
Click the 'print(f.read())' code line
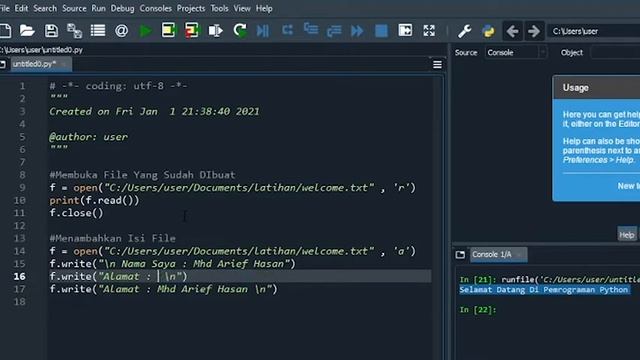pos(94,200)
